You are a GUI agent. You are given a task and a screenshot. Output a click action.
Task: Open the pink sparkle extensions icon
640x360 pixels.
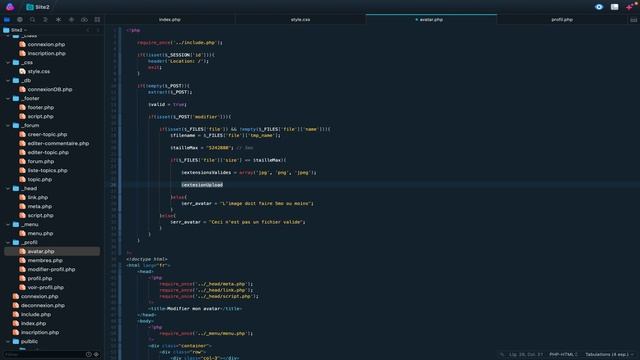pyautogui.click(x=631, y=7)
